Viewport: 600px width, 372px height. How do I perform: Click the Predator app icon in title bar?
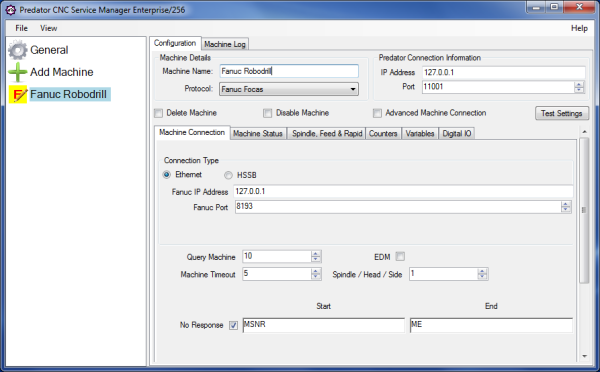coord(11,10)
